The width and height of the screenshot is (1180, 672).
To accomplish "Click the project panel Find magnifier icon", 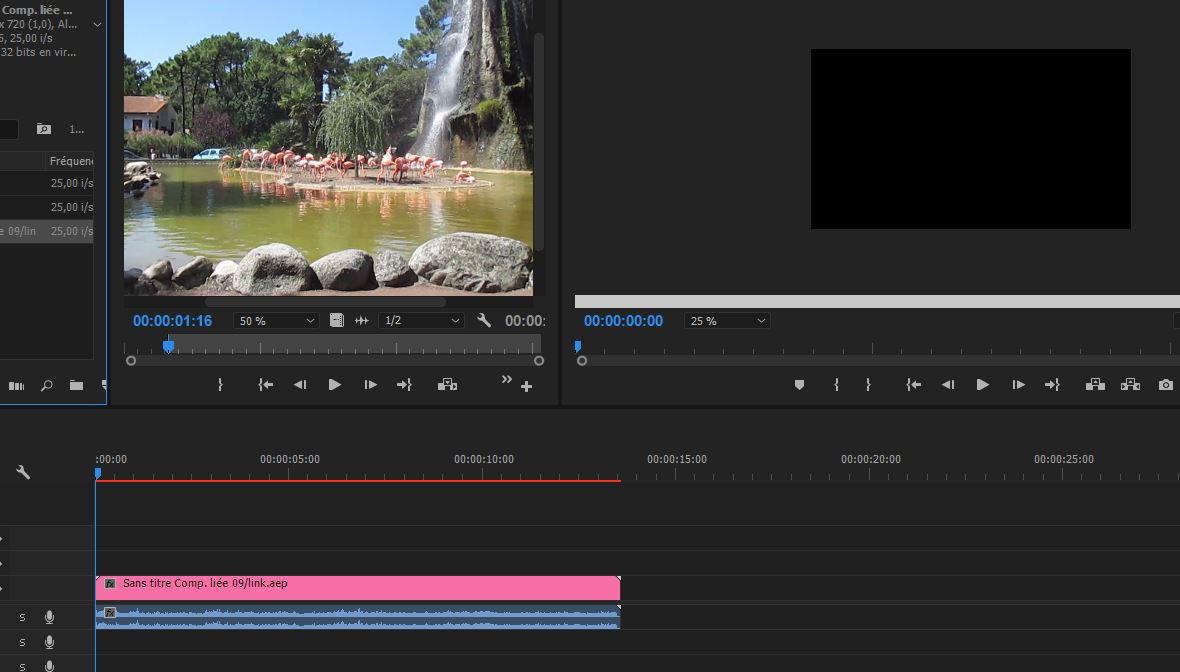I will (46, 385).
